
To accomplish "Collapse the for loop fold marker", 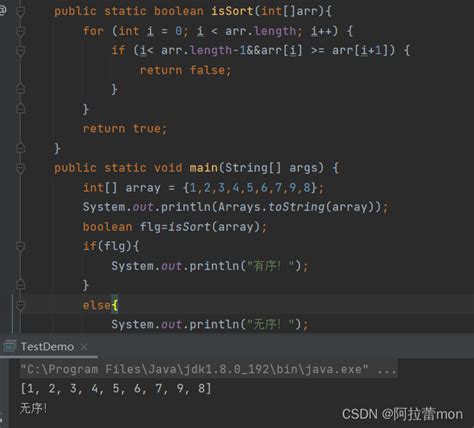I will click(x=20, y=32).
